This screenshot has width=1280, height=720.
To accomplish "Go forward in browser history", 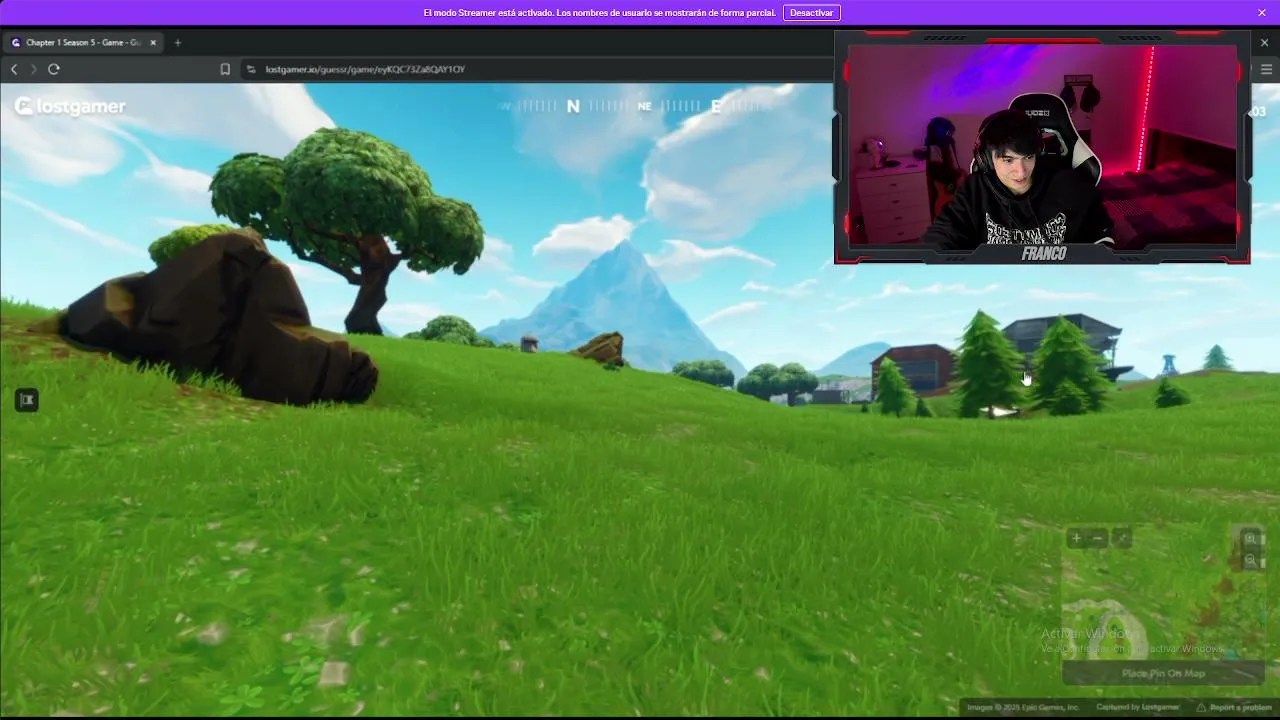I will click(33, 69).
